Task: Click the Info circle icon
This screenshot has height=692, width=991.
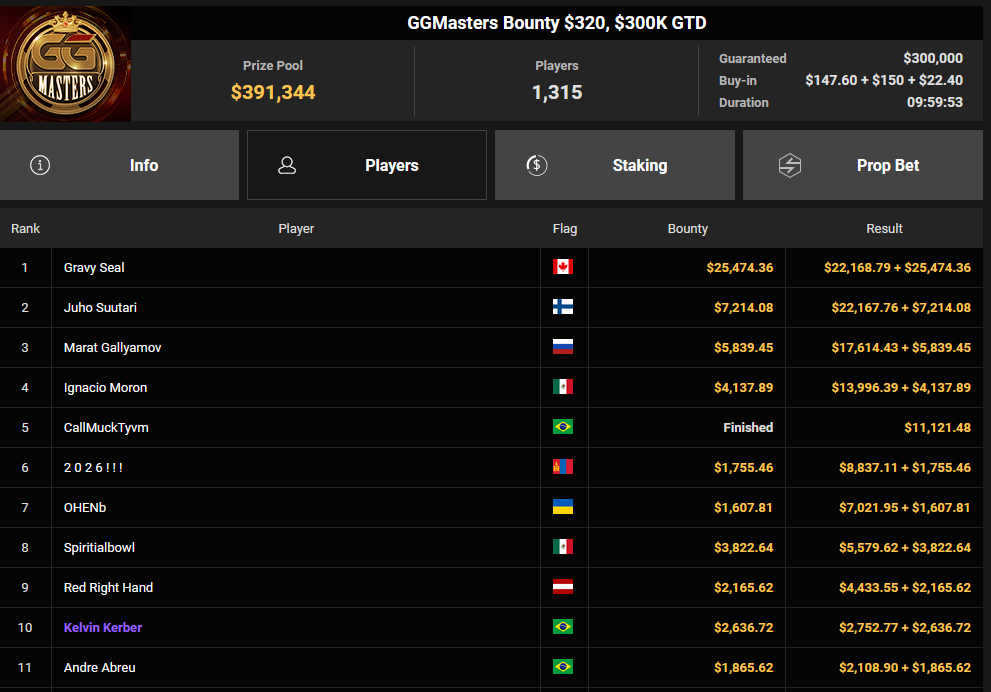Action: [x=40, y=165]
